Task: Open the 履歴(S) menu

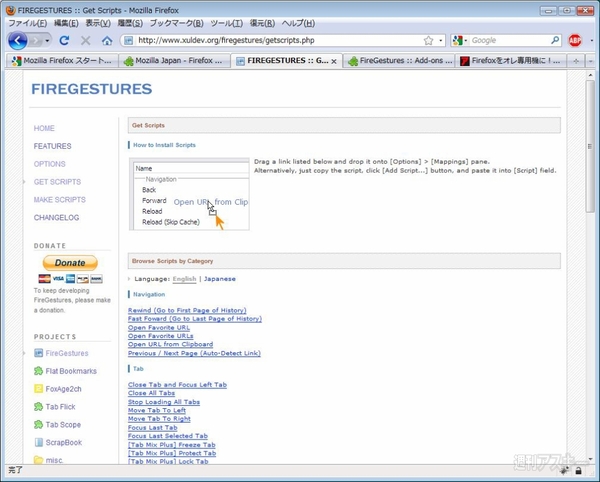Action: pyautogui.click(x=130, y=23)
